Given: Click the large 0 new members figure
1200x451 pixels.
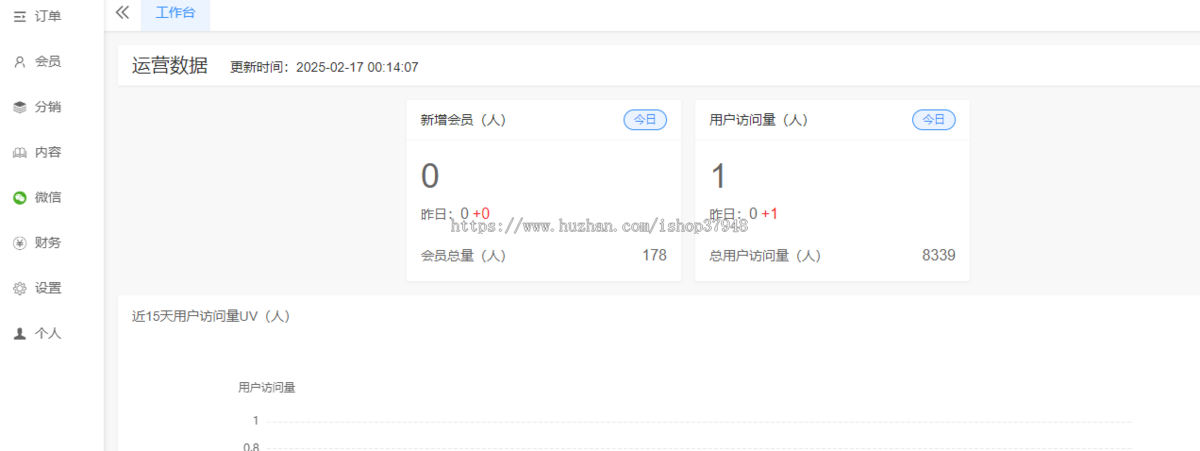Looking at the screenshot, I should 430,176.
